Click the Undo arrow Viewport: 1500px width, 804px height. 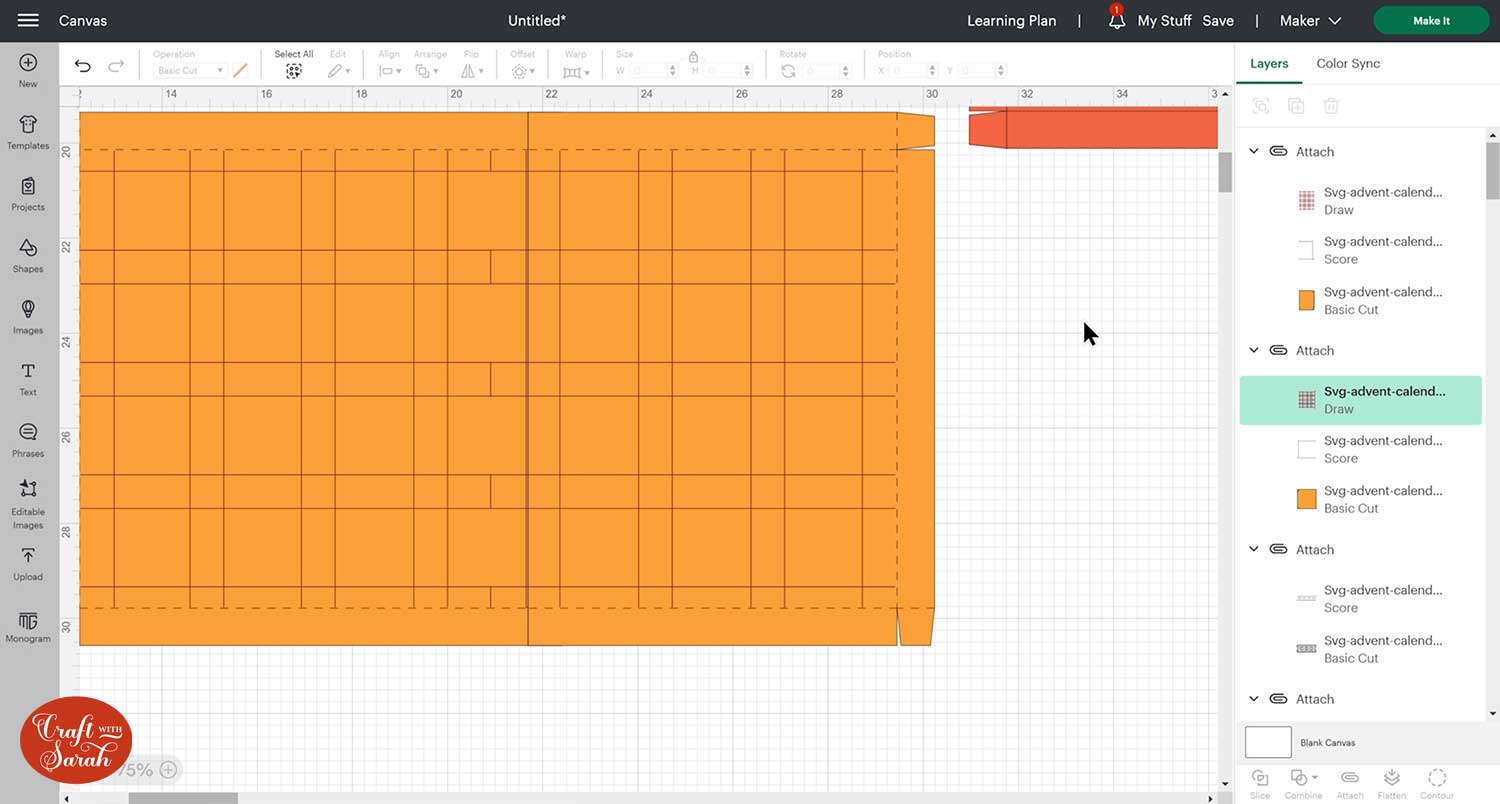tap(83, 67)
